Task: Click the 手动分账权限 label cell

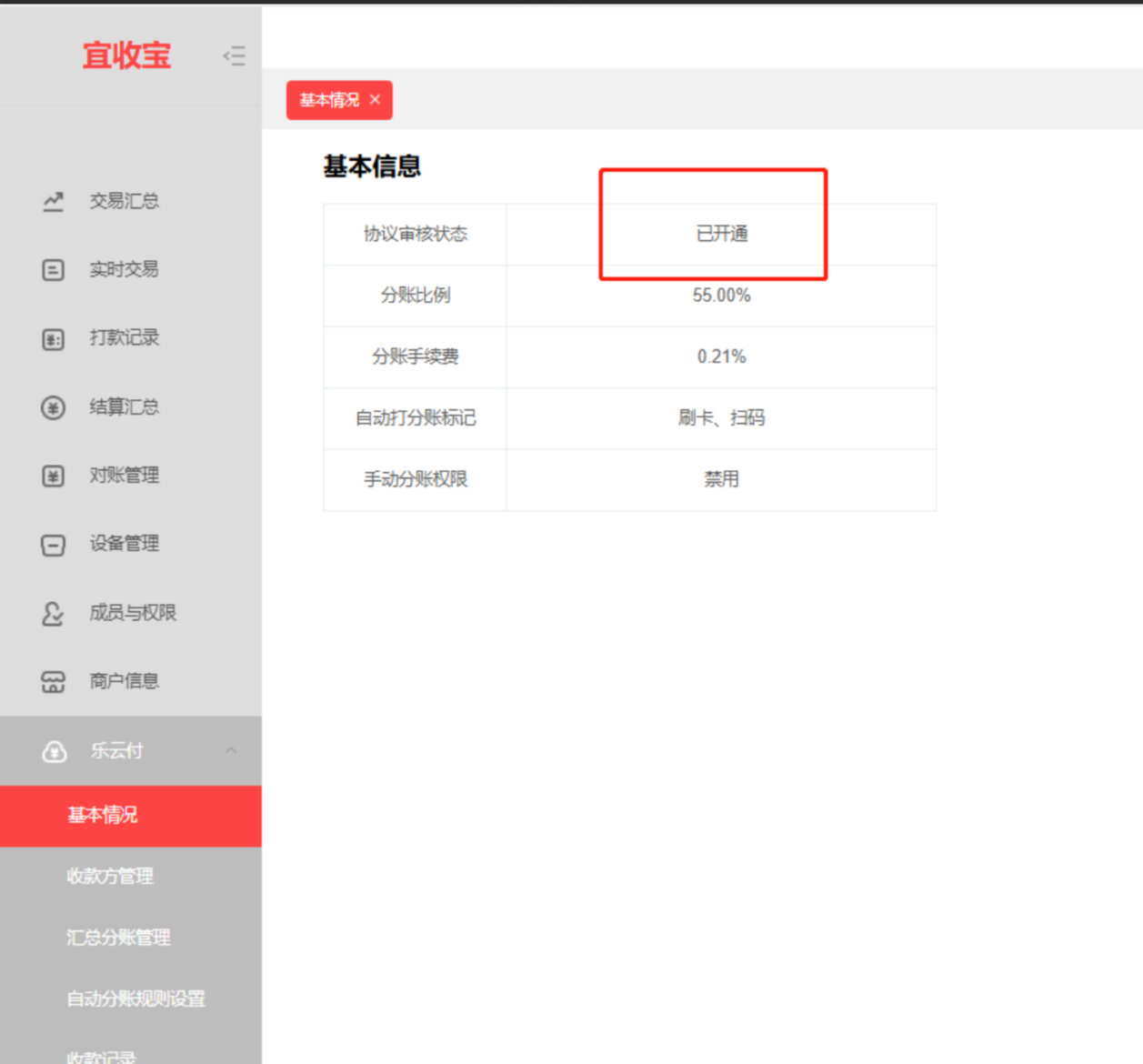Action: click(x=416, y=479)
